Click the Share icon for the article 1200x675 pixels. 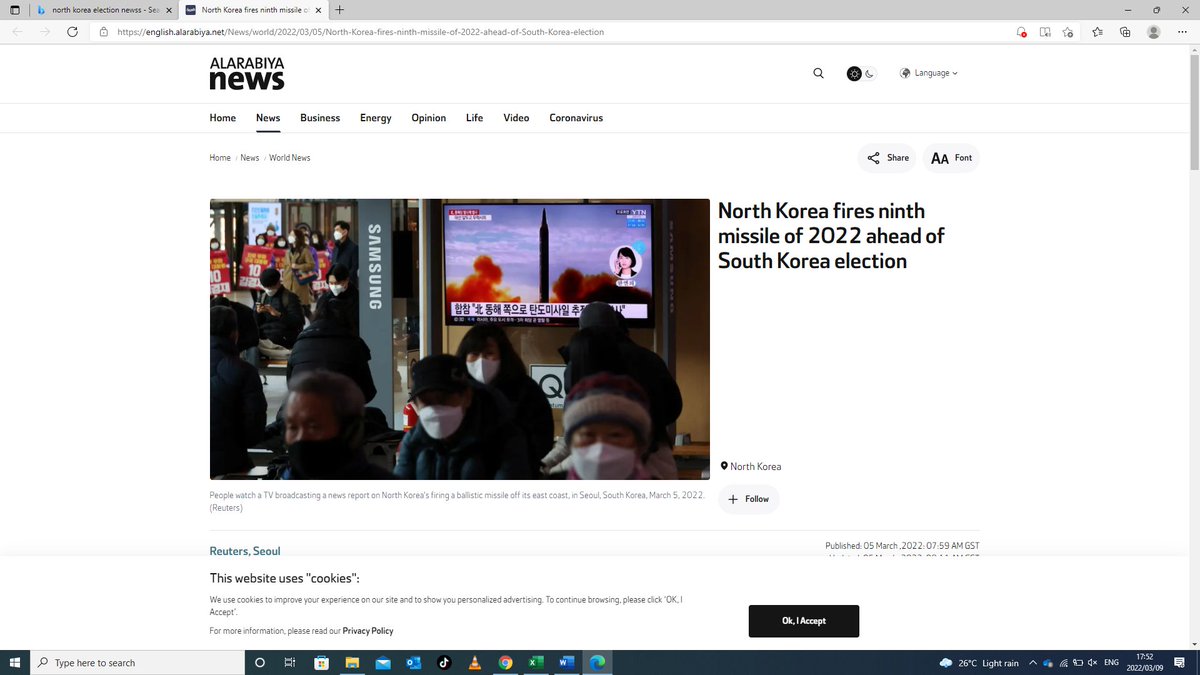(x=873, y=157)
